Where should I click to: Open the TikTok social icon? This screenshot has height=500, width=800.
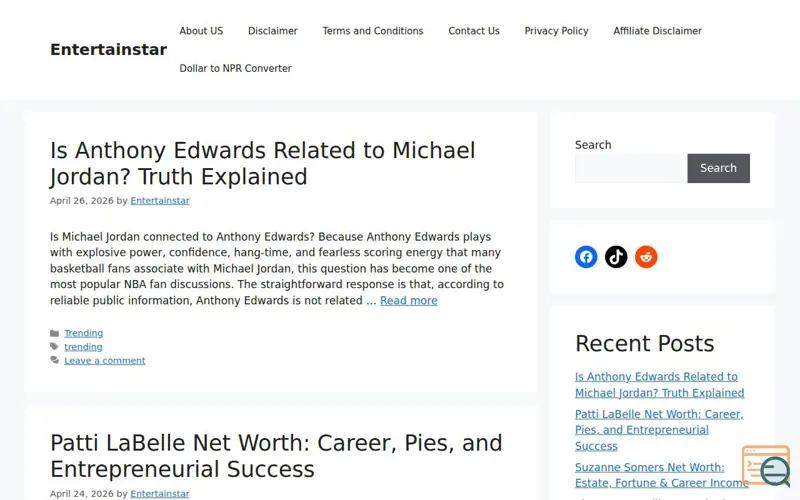(616, 257)
